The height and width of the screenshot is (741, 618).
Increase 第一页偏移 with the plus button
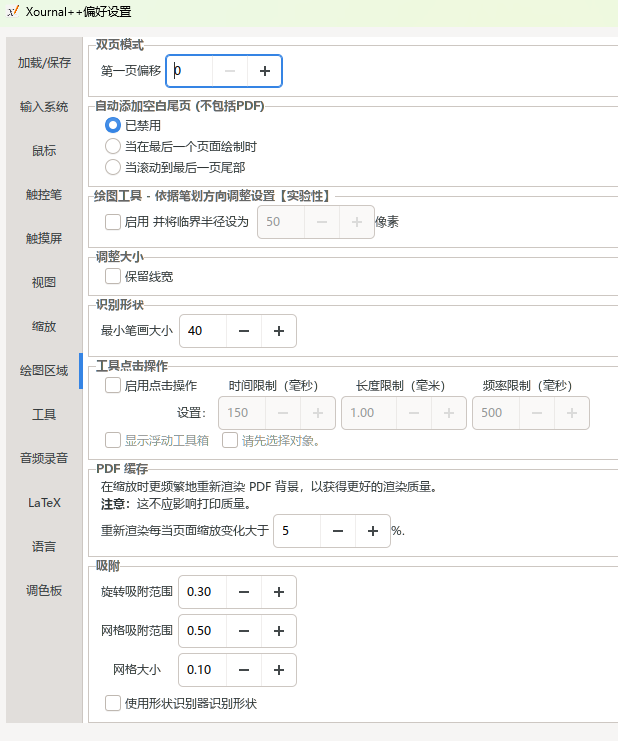point(265,71)
